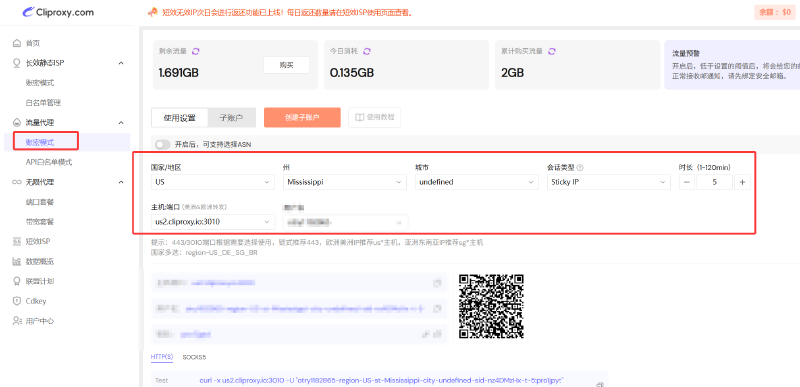Click the 无限代理 infinity icon
Viewport: 800px width, 387px height.
(x=16, y=182)
